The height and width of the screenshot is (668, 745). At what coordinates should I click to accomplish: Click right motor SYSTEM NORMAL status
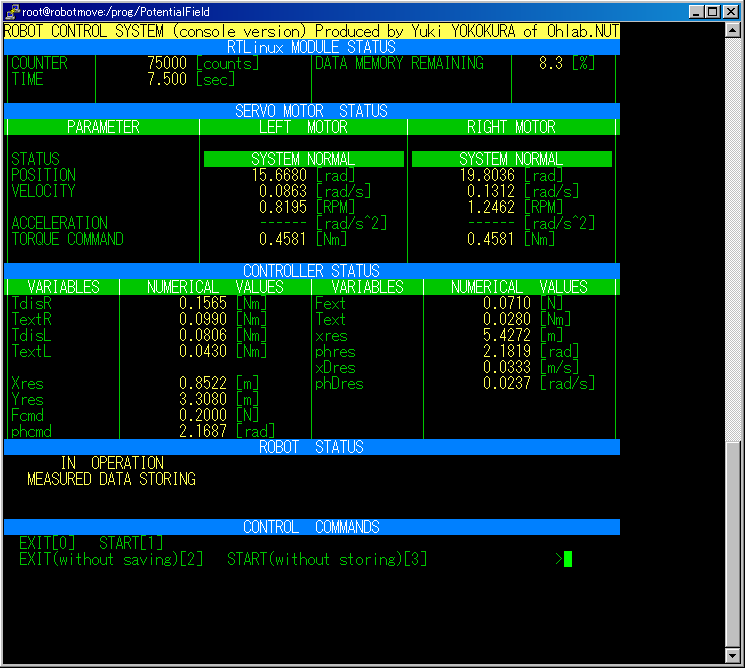point(511,159)
